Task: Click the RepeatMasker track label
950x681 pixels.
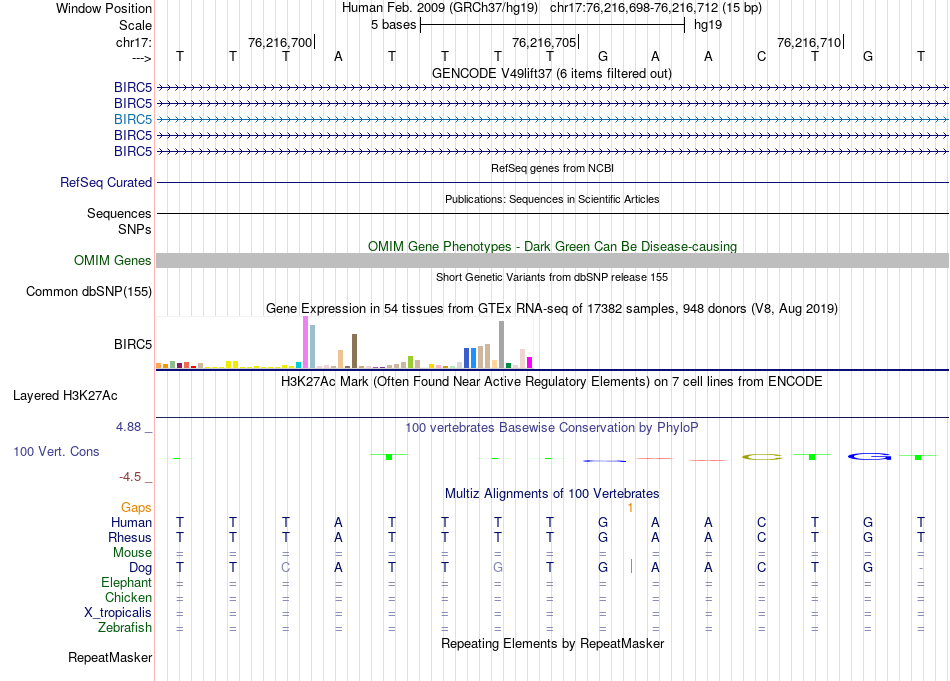Action: tap(110, 657)
